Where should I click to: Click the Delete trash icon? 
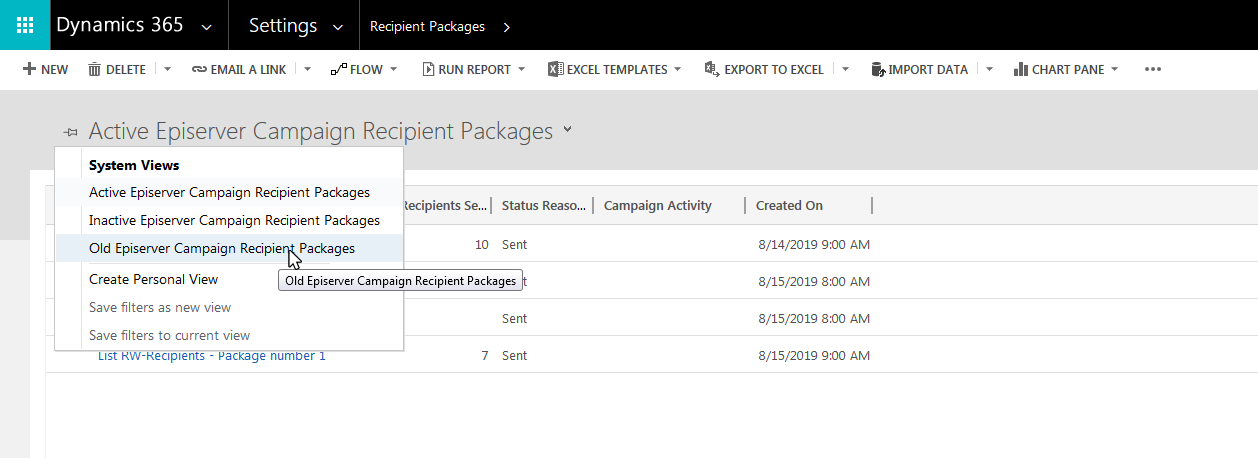pos(95,70)
